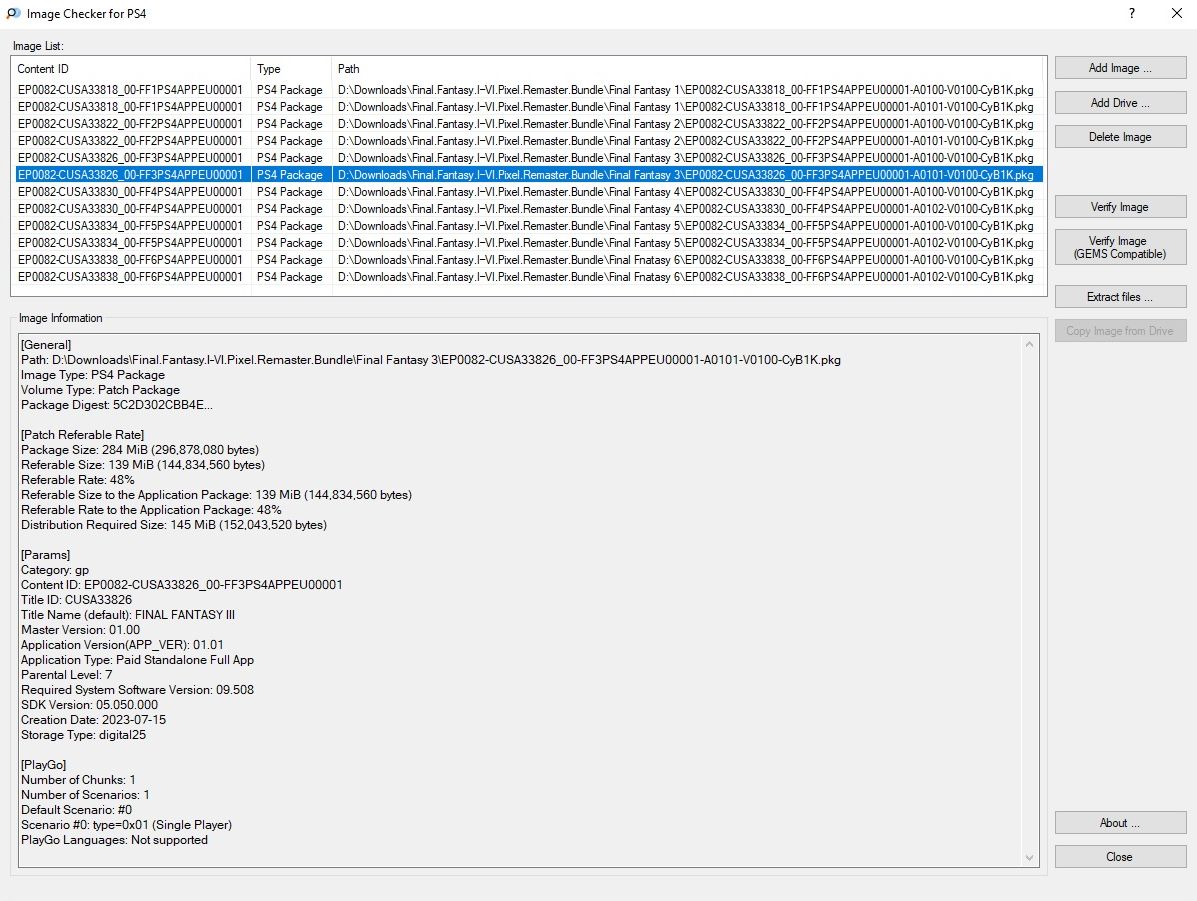Select the Final Fantasy 3 A0100 package row

(x=529, y=158)
